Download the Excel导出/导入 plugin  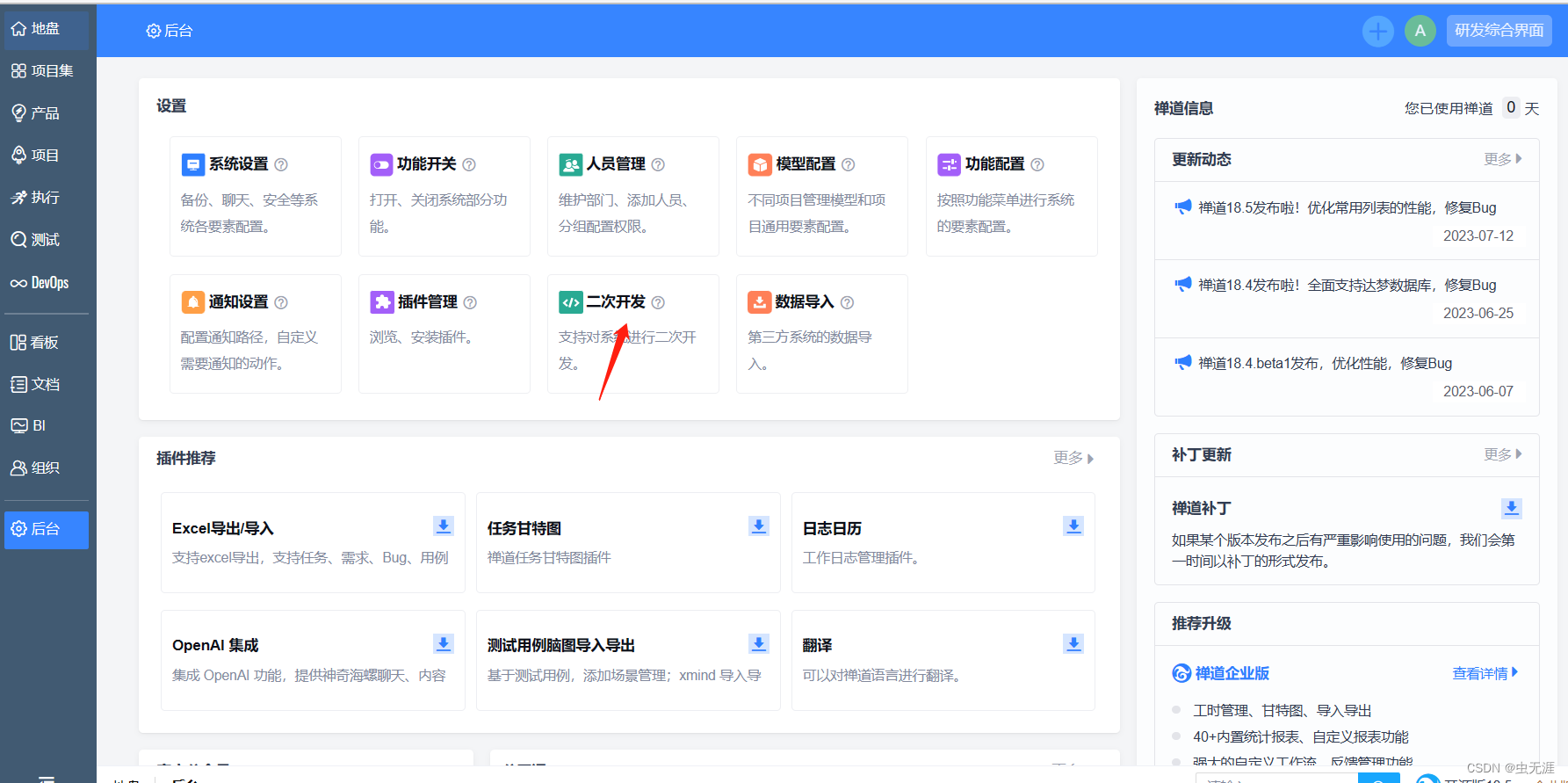point(444,526)
